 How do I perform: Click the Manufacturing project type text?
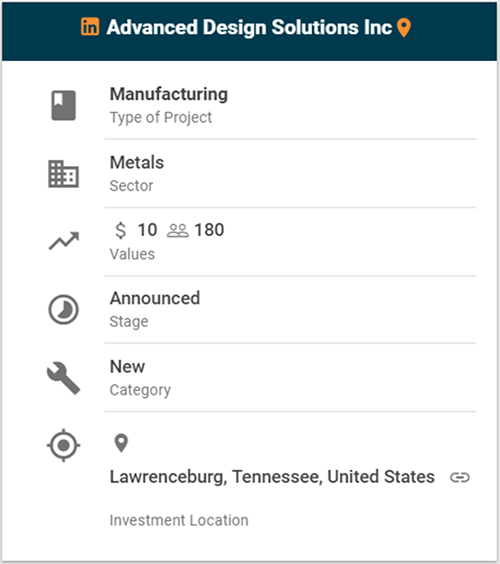pyautogui.click(x=169, y=94)
